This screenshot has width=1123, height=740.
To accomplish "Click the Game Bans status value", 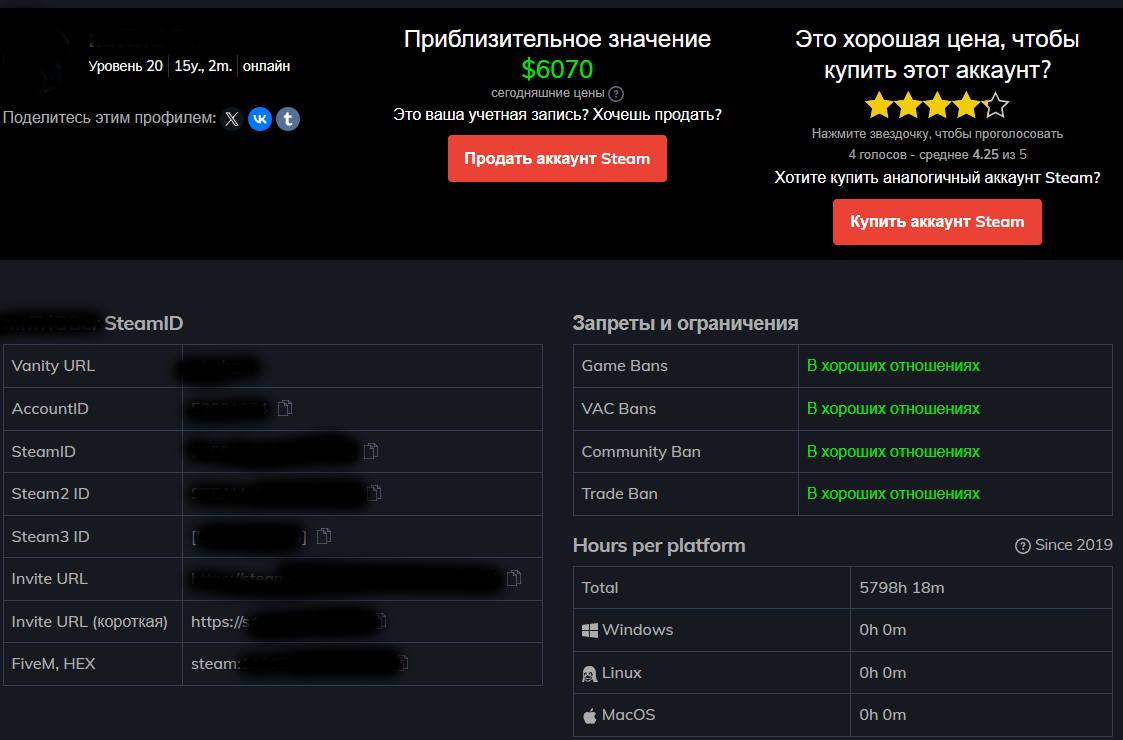I will [x=893, y=365].
